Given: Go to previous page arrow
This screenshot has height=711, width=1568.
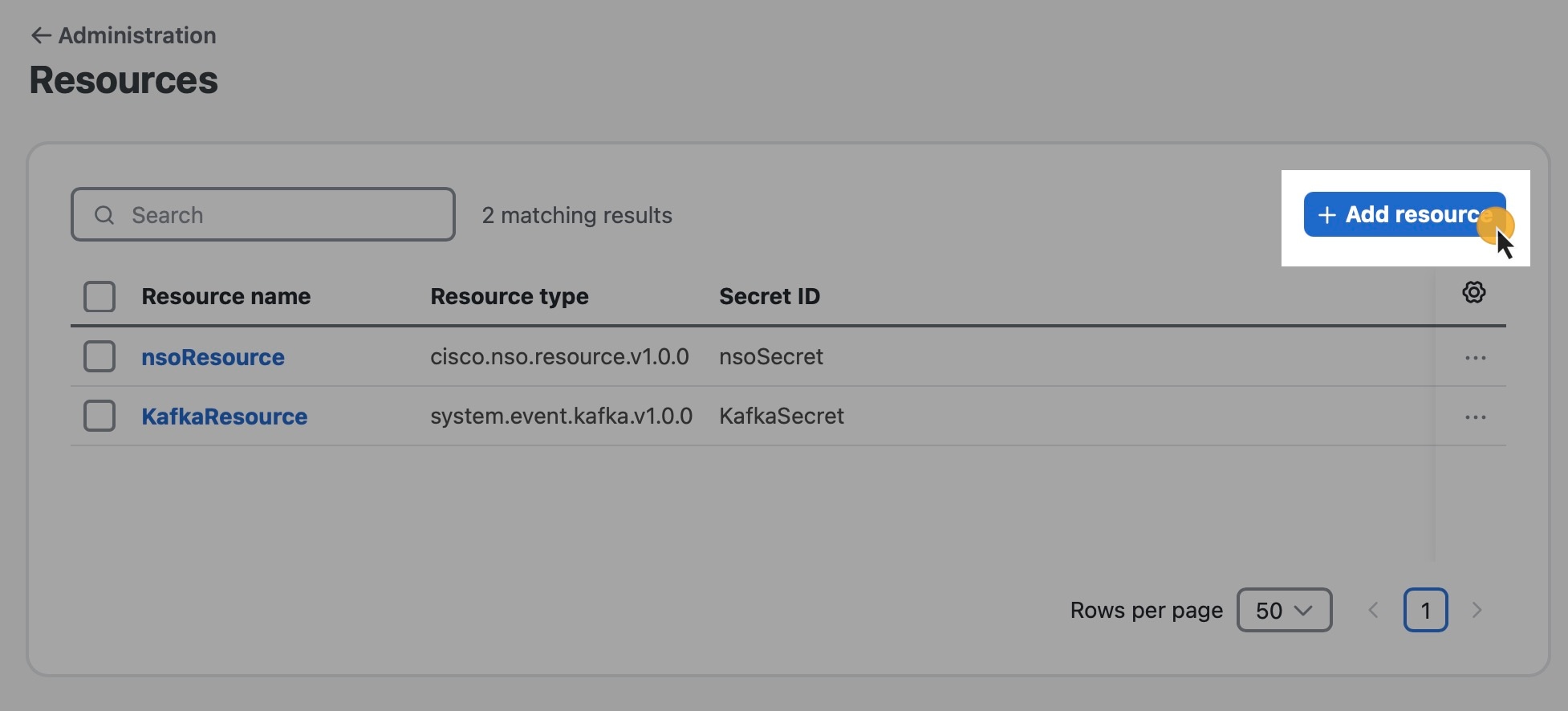Looking at the screenshot, I should point(1373,611).
